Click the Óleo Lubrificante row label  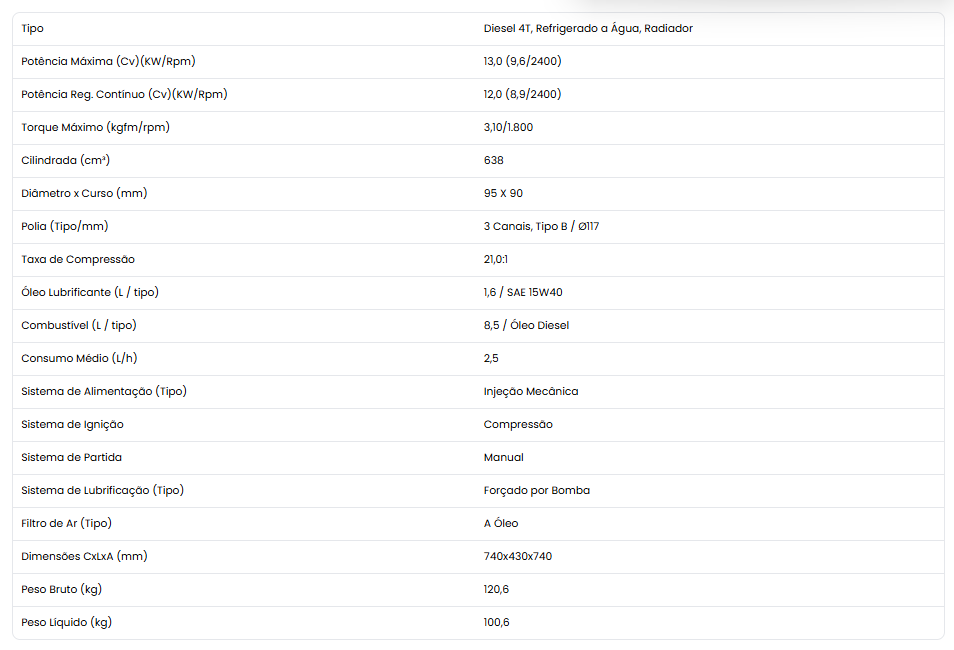(90, 292)
